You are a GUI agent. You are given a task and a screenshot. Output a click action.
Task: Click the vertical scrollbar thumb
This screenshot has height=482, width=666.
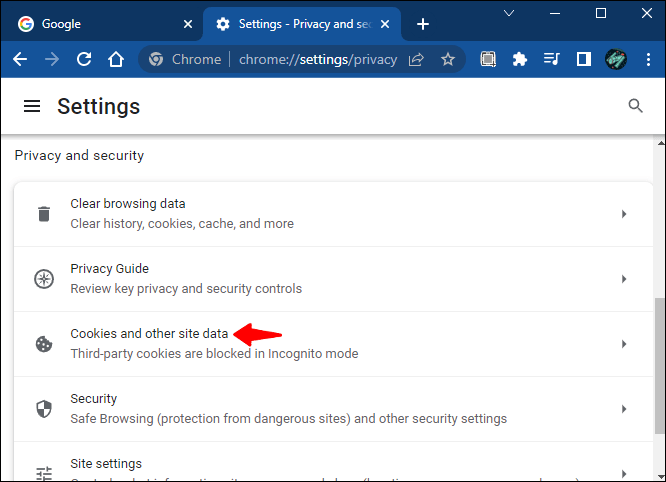[x=660, y=366]
